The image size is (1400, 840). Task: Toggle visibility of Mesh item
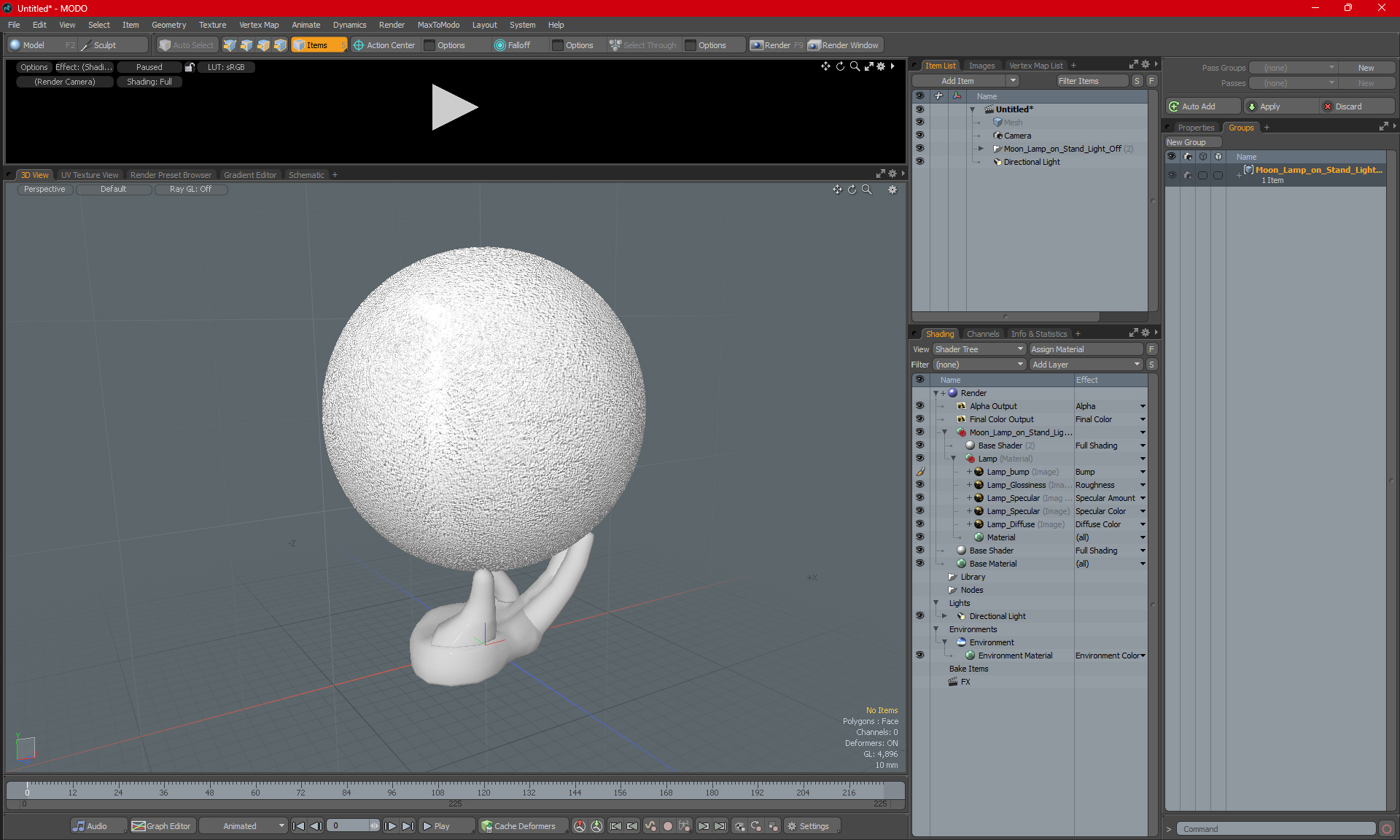[x=919, y=122]
